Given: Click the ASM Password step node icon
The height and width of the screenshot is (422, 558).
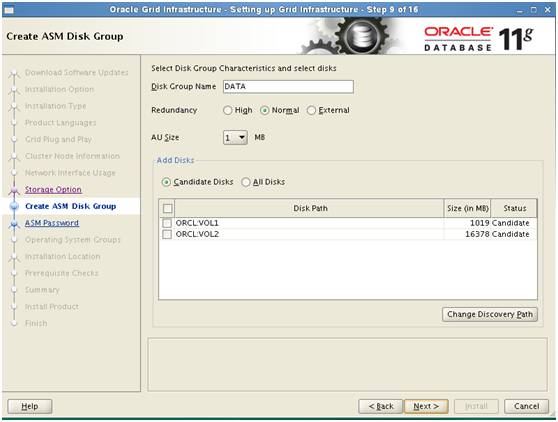Looking at the screenshot, I should pos(14,224).
